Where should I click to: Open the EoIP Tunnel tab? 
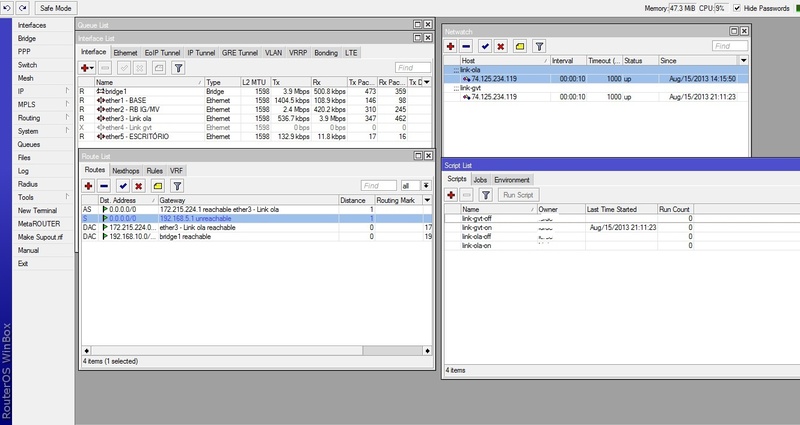tap(161, 52)
